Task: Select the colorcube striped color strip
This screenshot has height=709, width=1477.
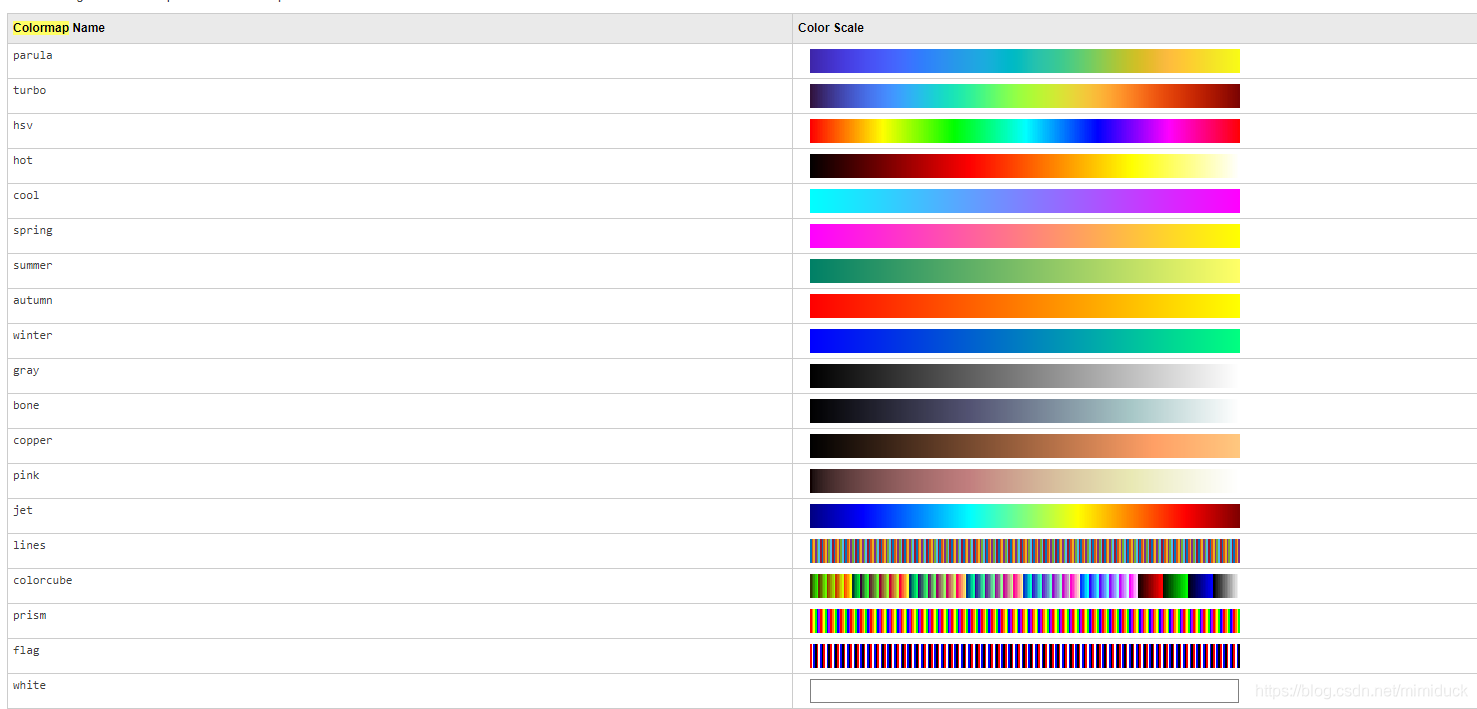Action: point(1024,586)
